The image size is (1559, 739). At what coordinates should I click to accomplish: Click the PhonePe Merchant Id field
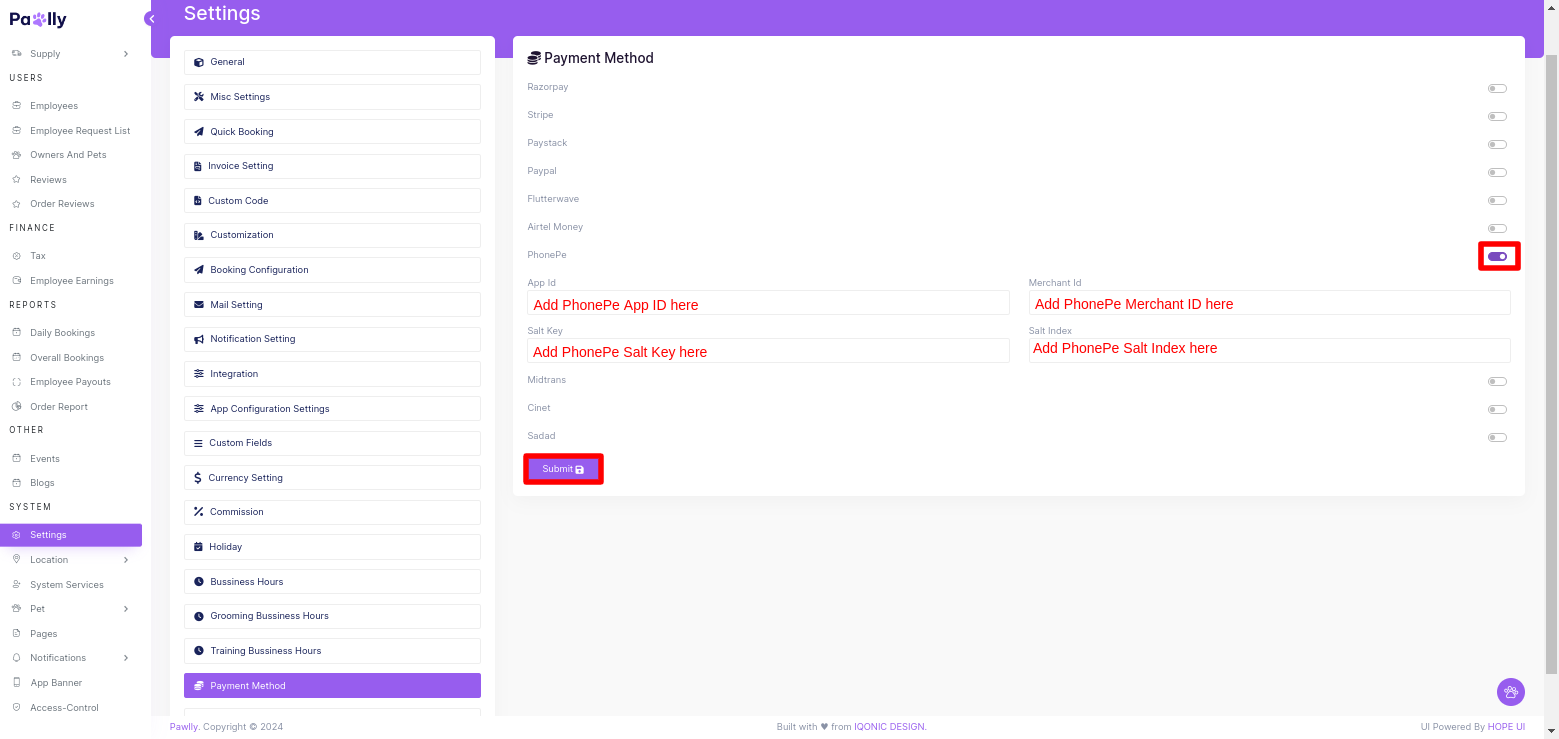(x=1269, y=303)
